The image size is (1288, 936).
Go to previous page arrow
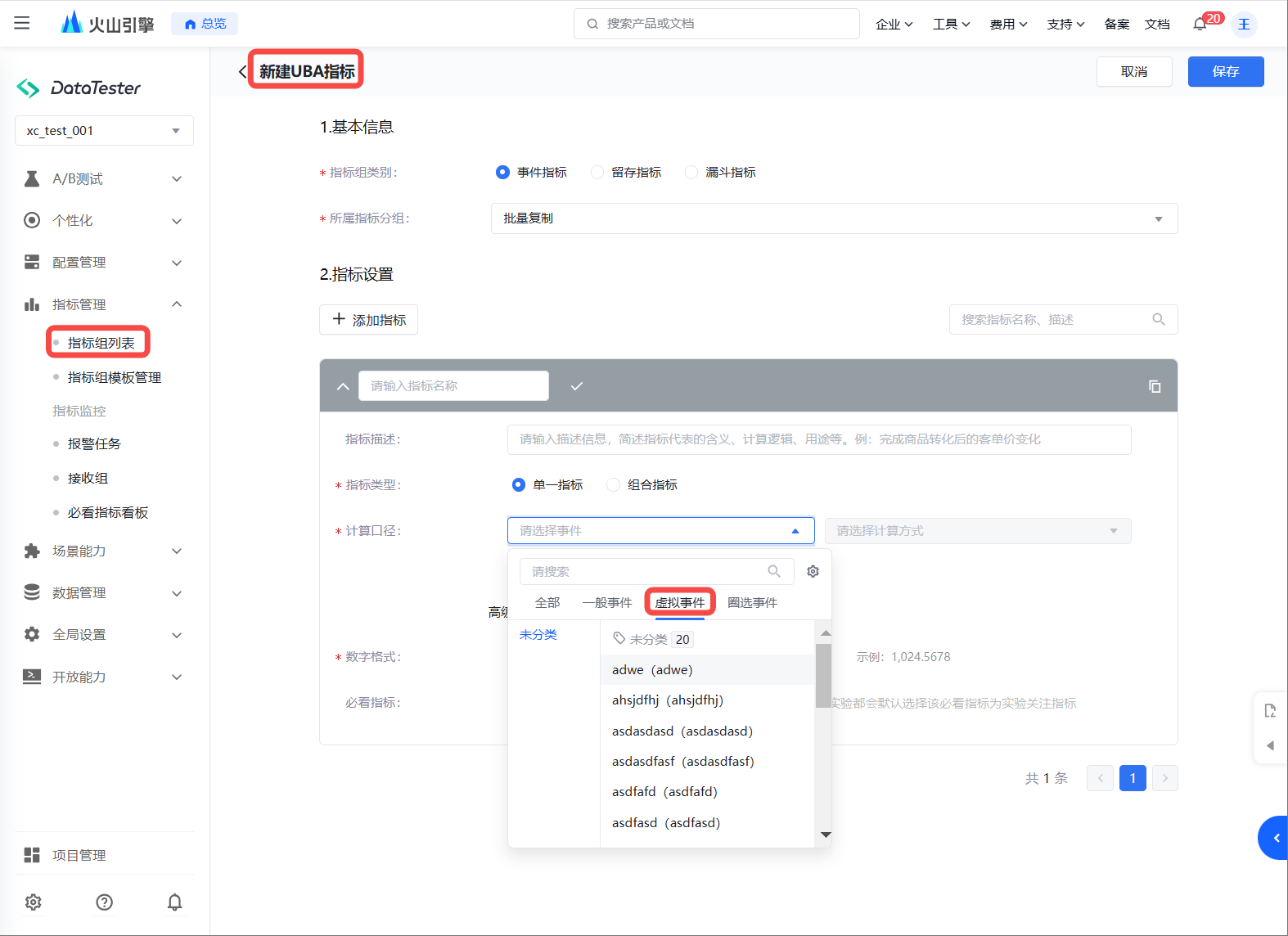tap(1100, 778)
